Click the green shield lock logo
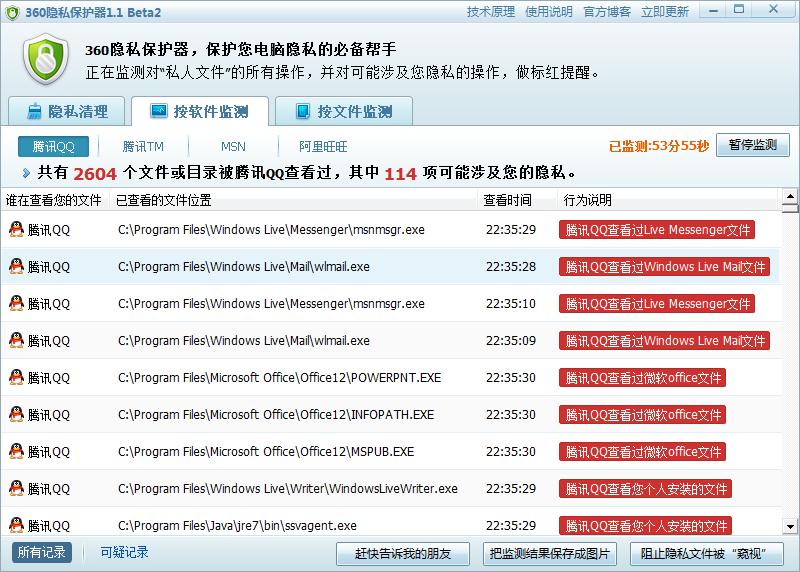800x572 pixels. point(46,60)
